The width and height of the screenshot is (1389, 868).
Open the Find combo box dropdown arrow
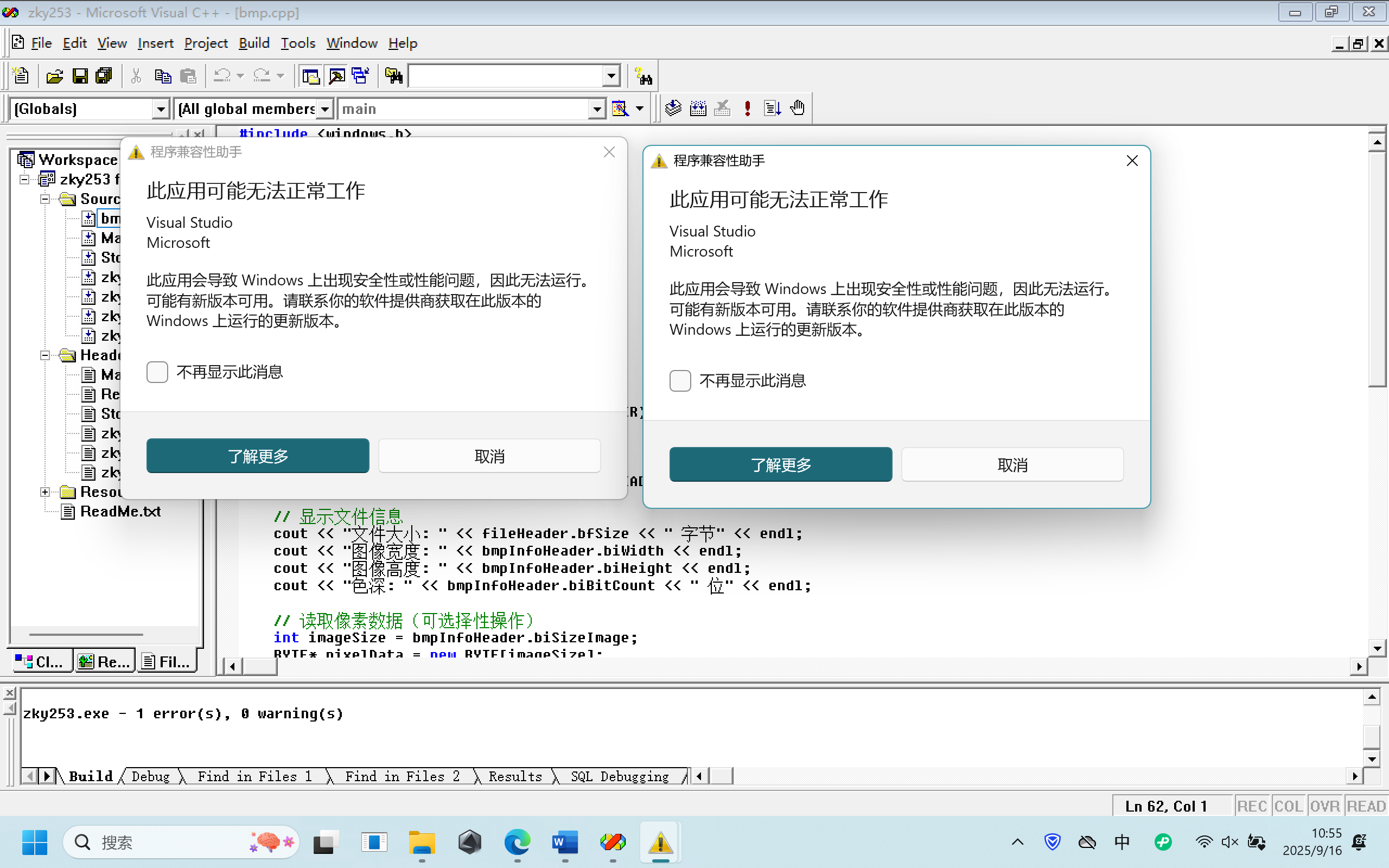(x=611, y=76)
